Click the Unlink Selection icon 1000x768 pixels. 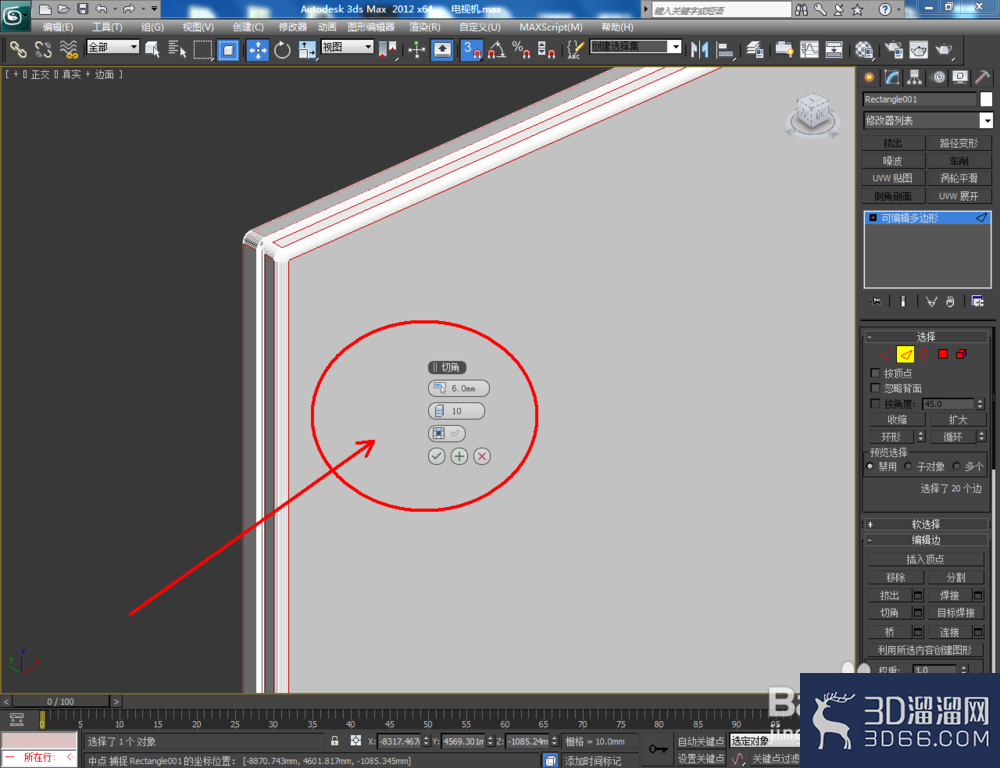pos(43,49)
